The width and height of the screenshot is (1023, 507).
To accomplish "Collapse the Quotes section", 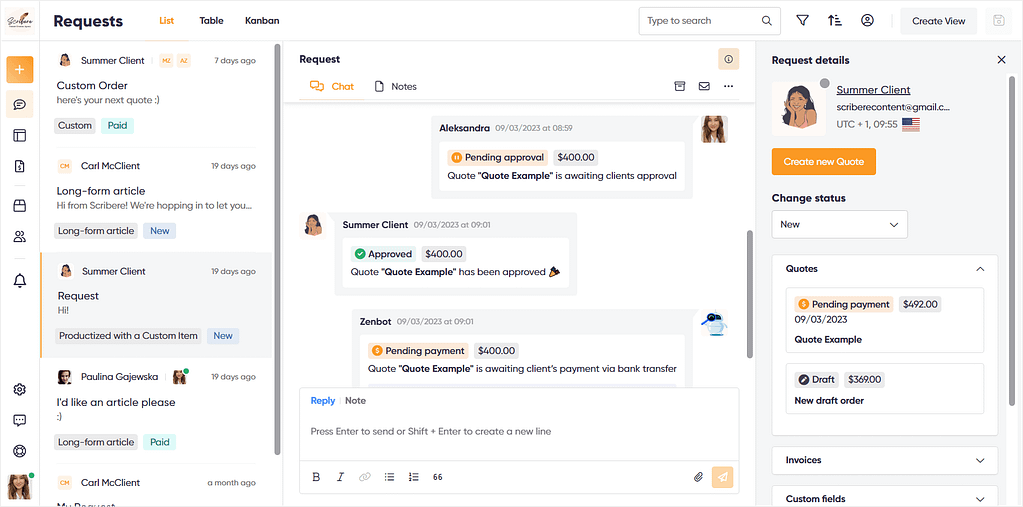I will (979, 269).
